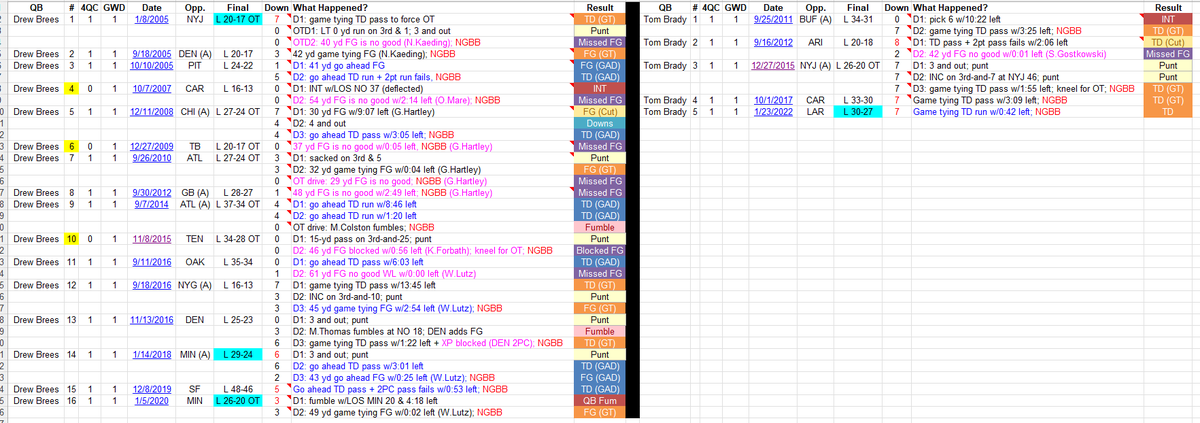Select 'OTD1: LT 0 yd run on 3rd & 1' cell
The width and height of the screenshot is (1200, 423).
[x=431, y=31]
